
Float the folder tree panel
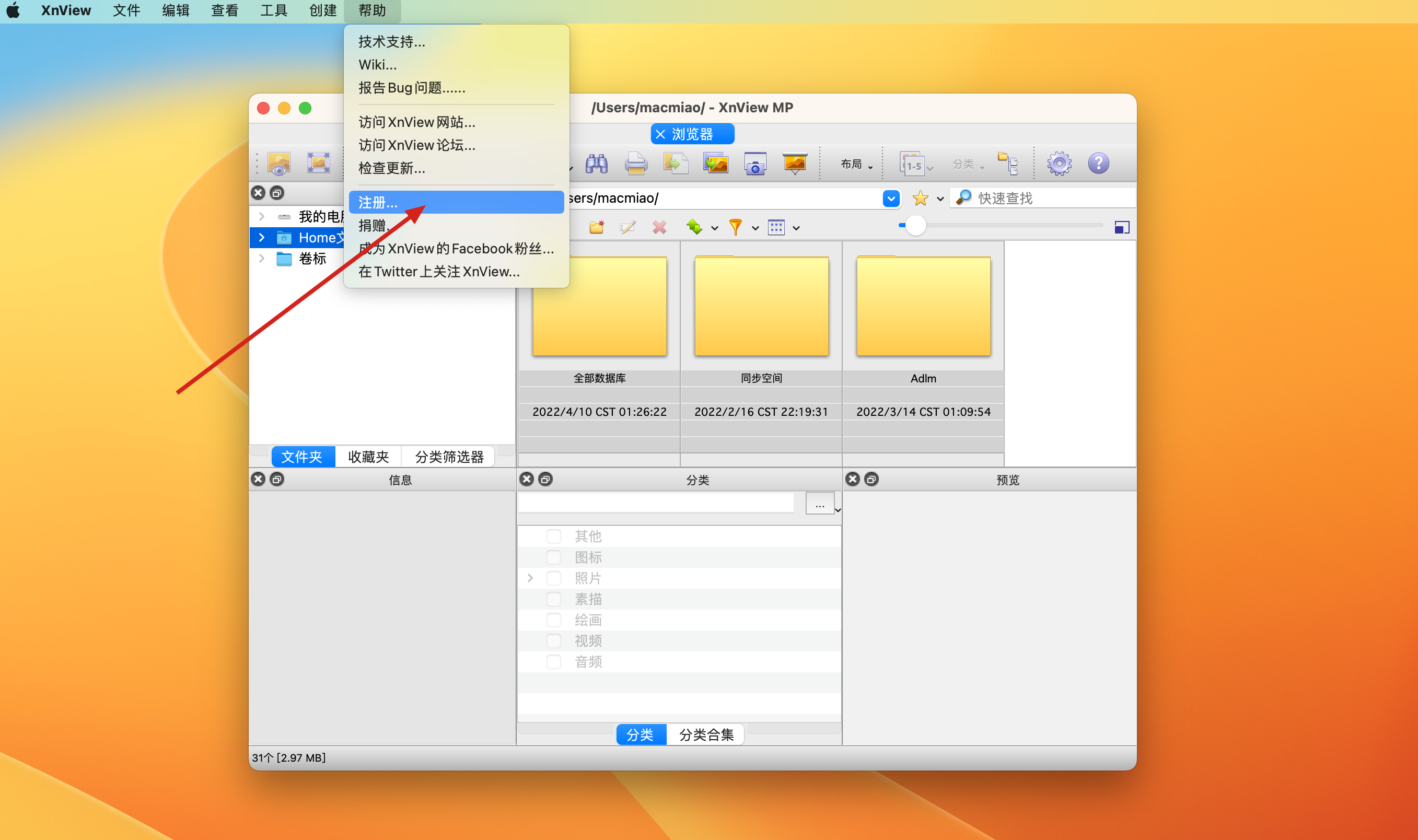(277, 192)
